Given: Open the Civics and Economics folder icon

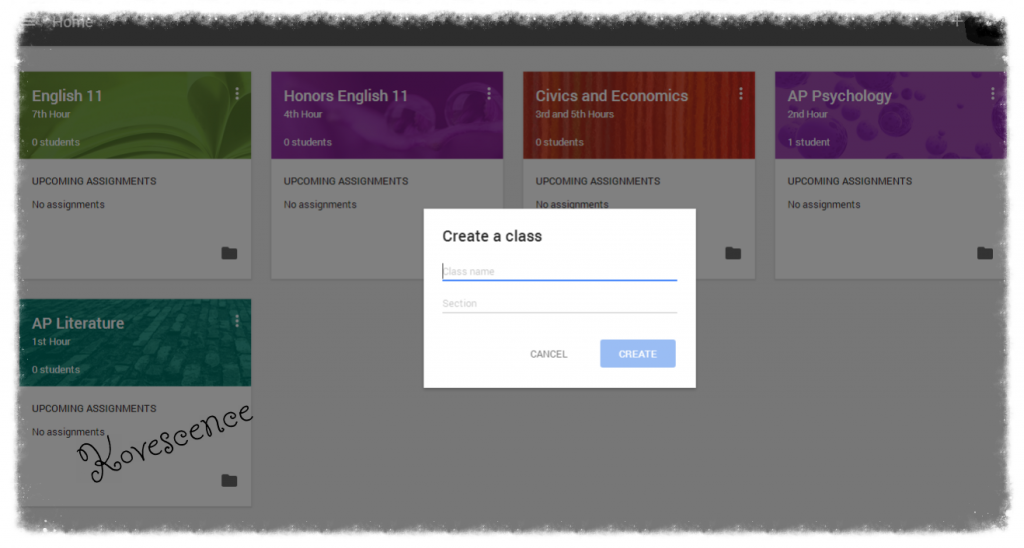Looking at the screenshot, I should [x=733, y=253].
